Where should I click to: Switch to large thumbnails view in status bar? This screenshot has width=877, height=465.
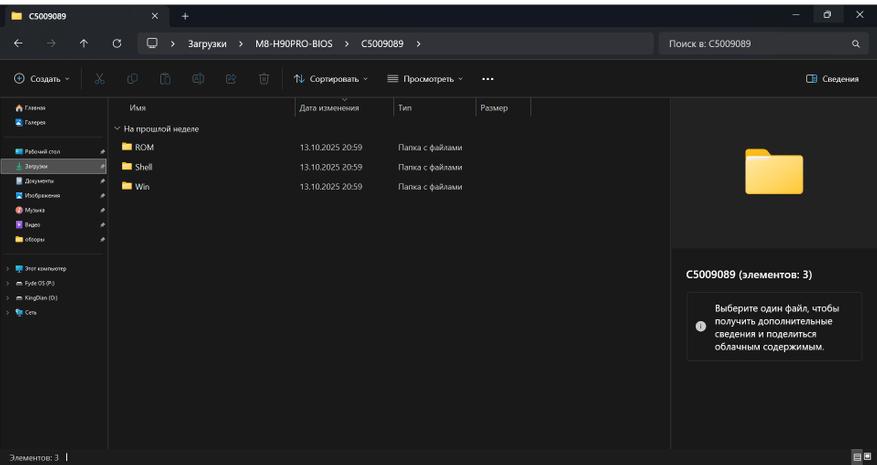[867, 457]
